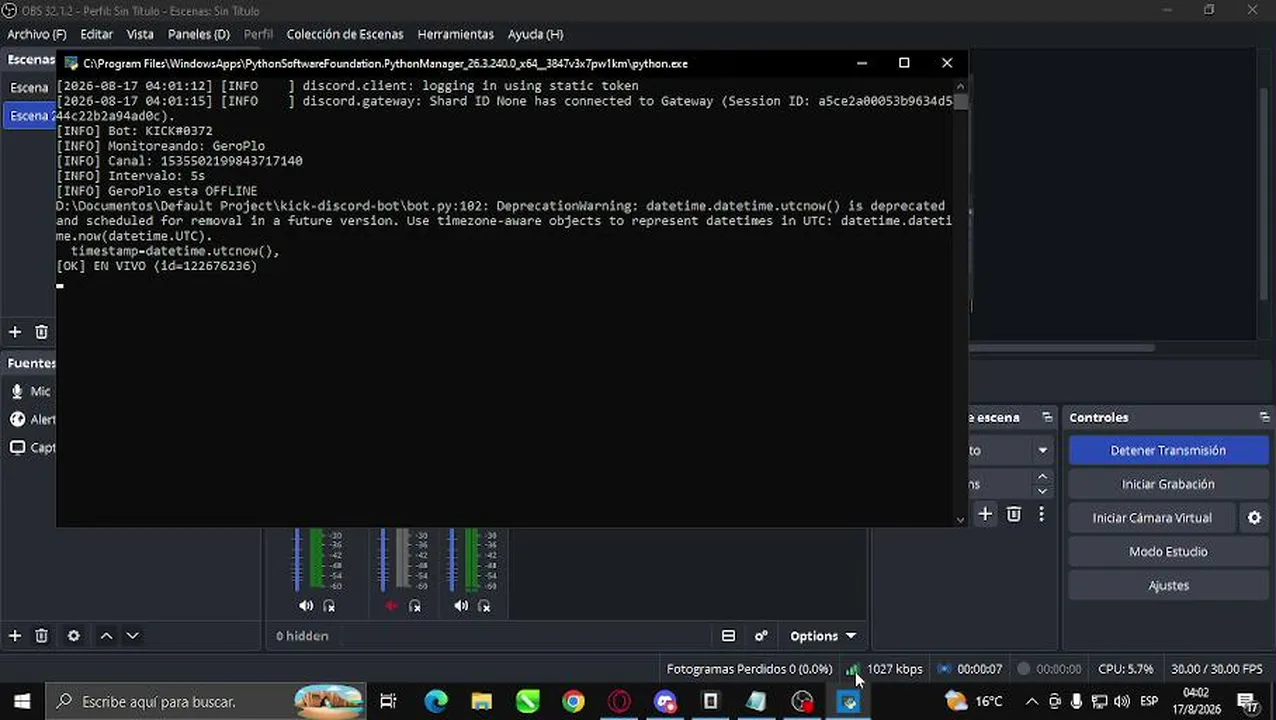Move selected source up in the list
Screen dimensions: 1276x720
[x=106, y=635]
